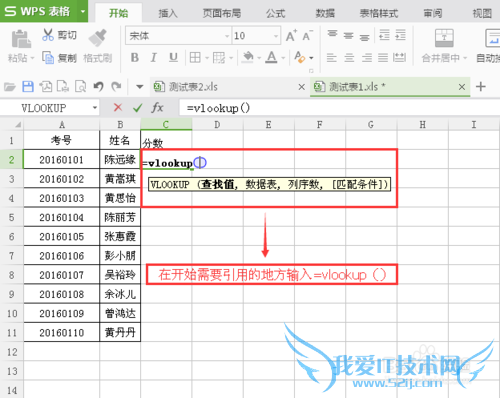The width and height of the screenshot is (500, 398).
Task: Confirm formula with green checkmark
Action: pos(137,108)
